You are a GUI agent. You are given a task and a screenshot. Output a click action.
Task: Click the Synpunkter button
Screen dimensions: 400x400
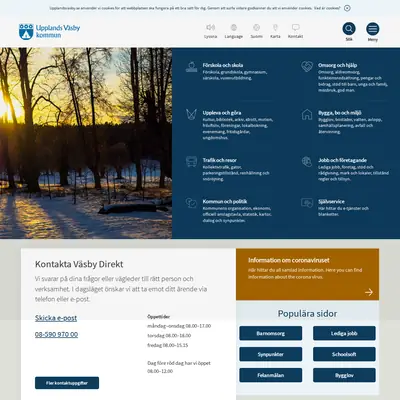[271, 354]
